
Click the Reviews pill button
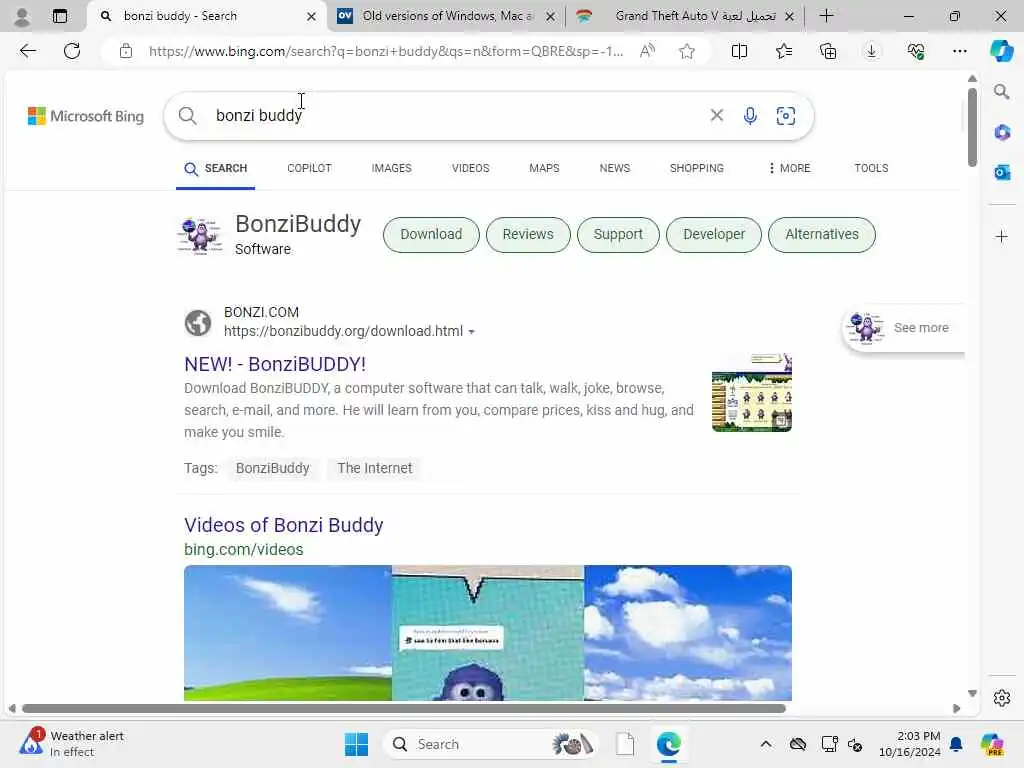click(528, 234)
